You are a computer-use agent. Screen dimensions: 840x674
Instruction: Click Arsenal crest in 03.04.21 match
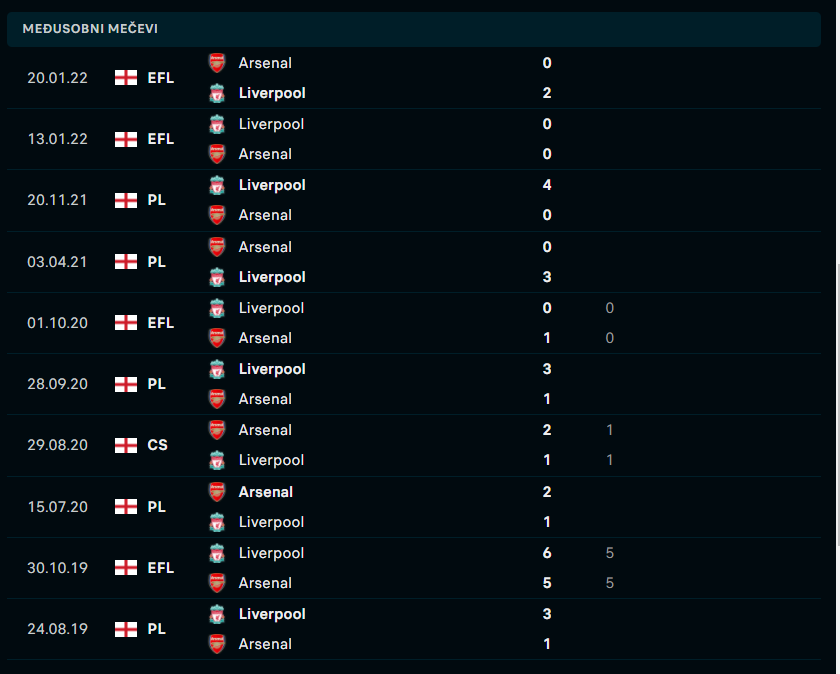(217, 247)
